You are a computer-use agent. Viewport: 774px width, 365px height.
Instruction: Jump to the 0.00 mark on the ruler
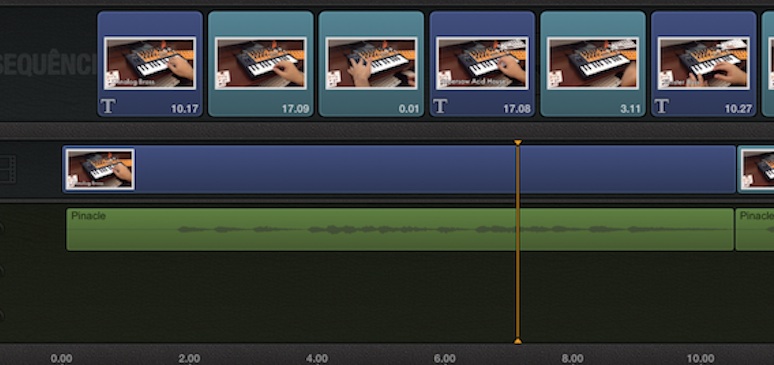click(61, 359)
